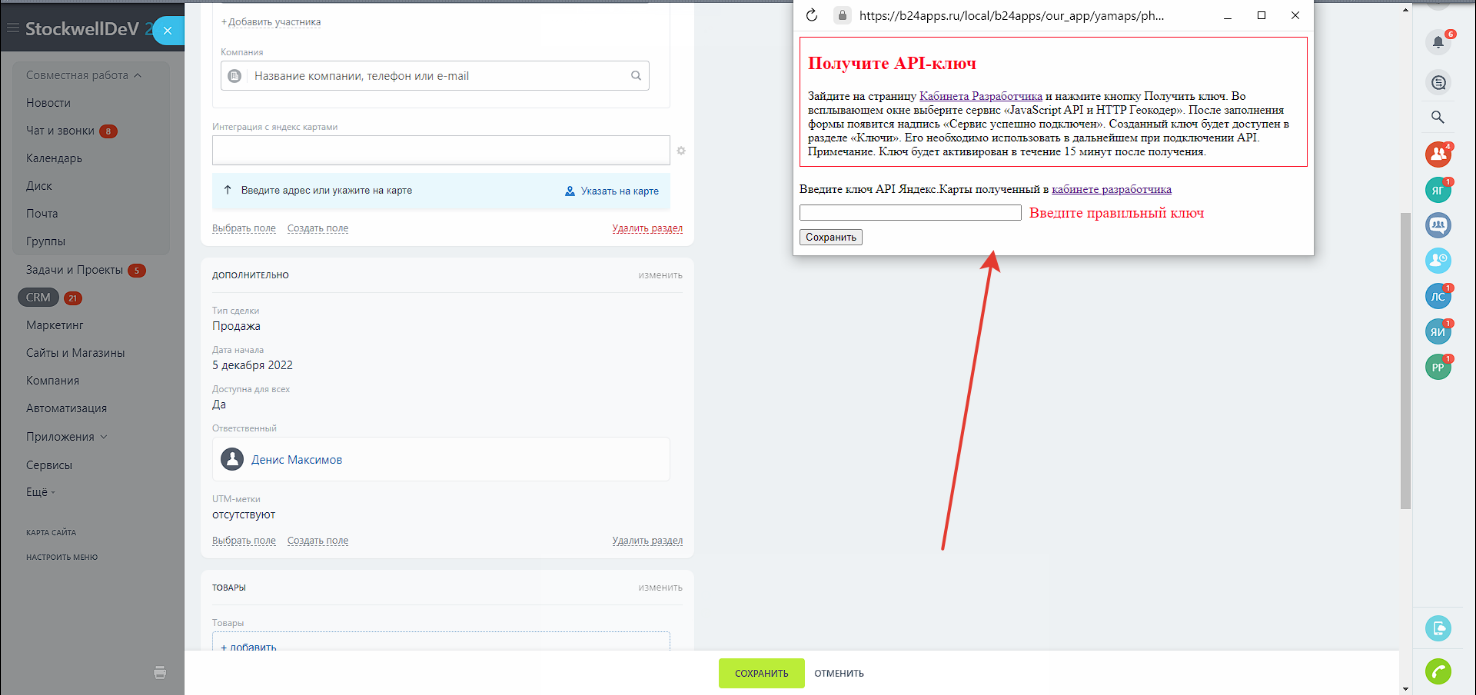This screenshot has height=695, width=1476.
Task: Click НАСТРОИТЬ МЕНЮ link
Action: 62,557
